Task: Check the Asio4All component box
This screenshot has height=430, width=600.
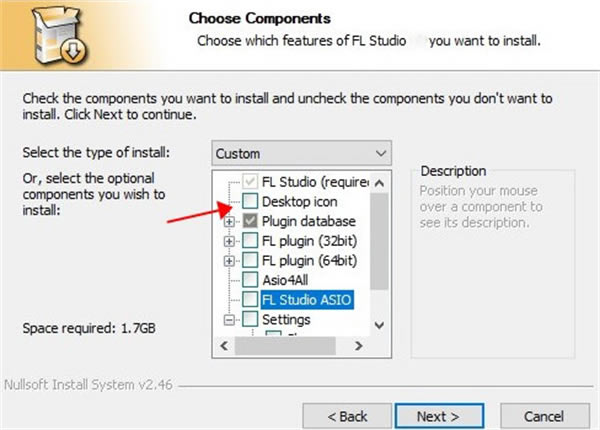Action: tap(250, 280)
